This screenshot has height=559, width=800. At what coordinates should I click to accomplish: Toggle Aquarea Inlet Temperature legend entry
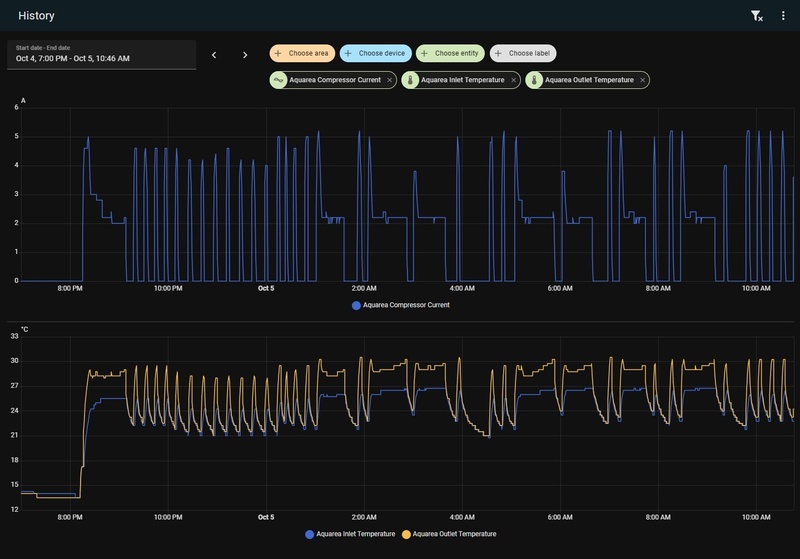(x=350, y=534)
